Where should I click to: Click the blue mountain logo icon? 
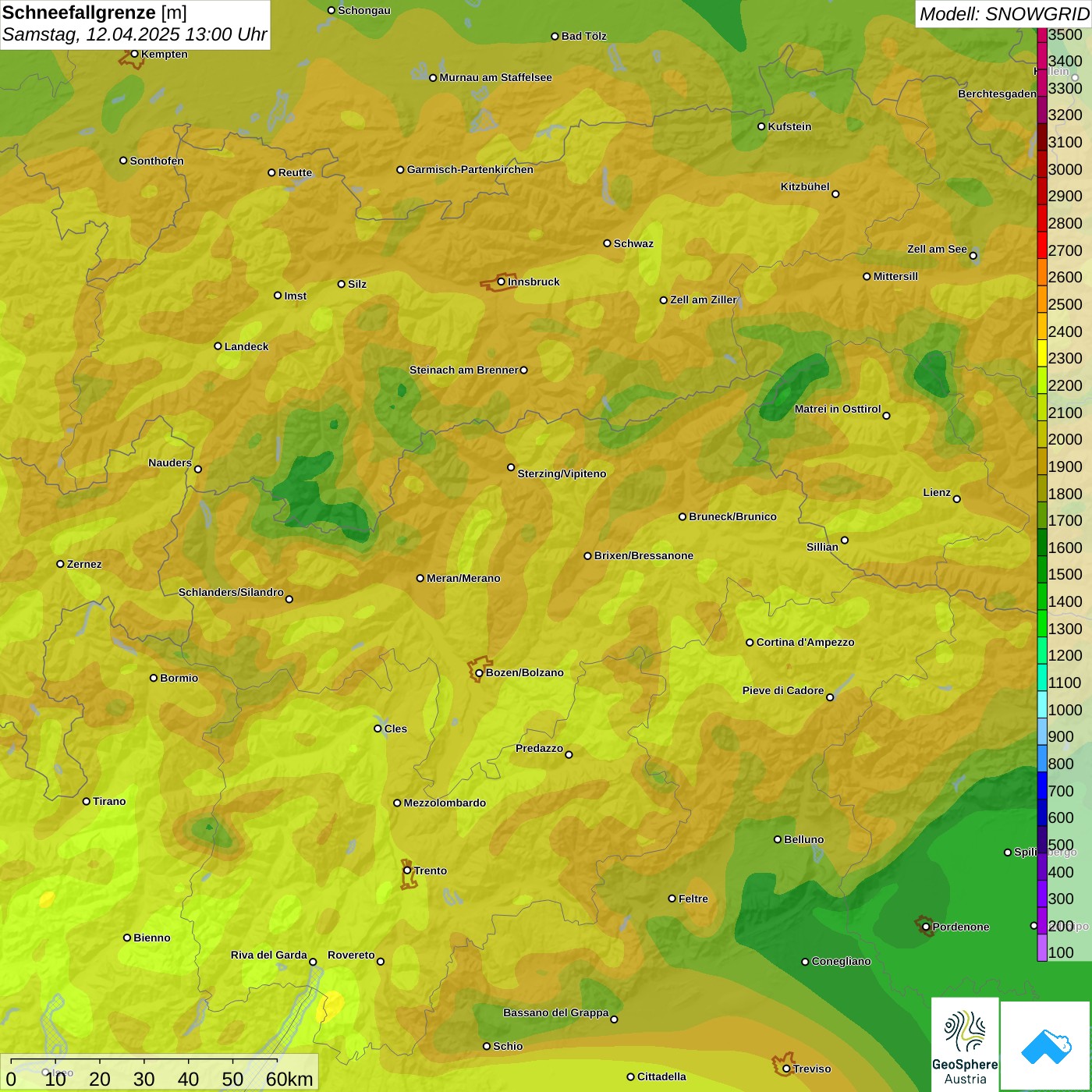(1046, 1046)
